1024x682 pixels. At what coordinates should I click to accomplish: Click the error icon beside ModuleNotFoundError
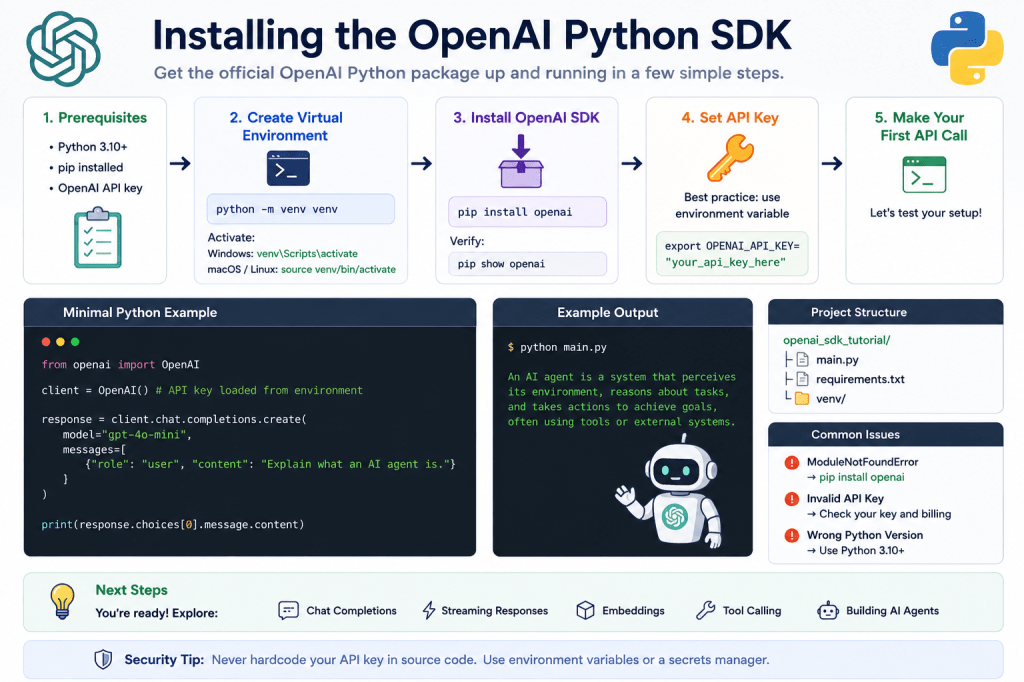pyautogui.click(x=792, y=463)
